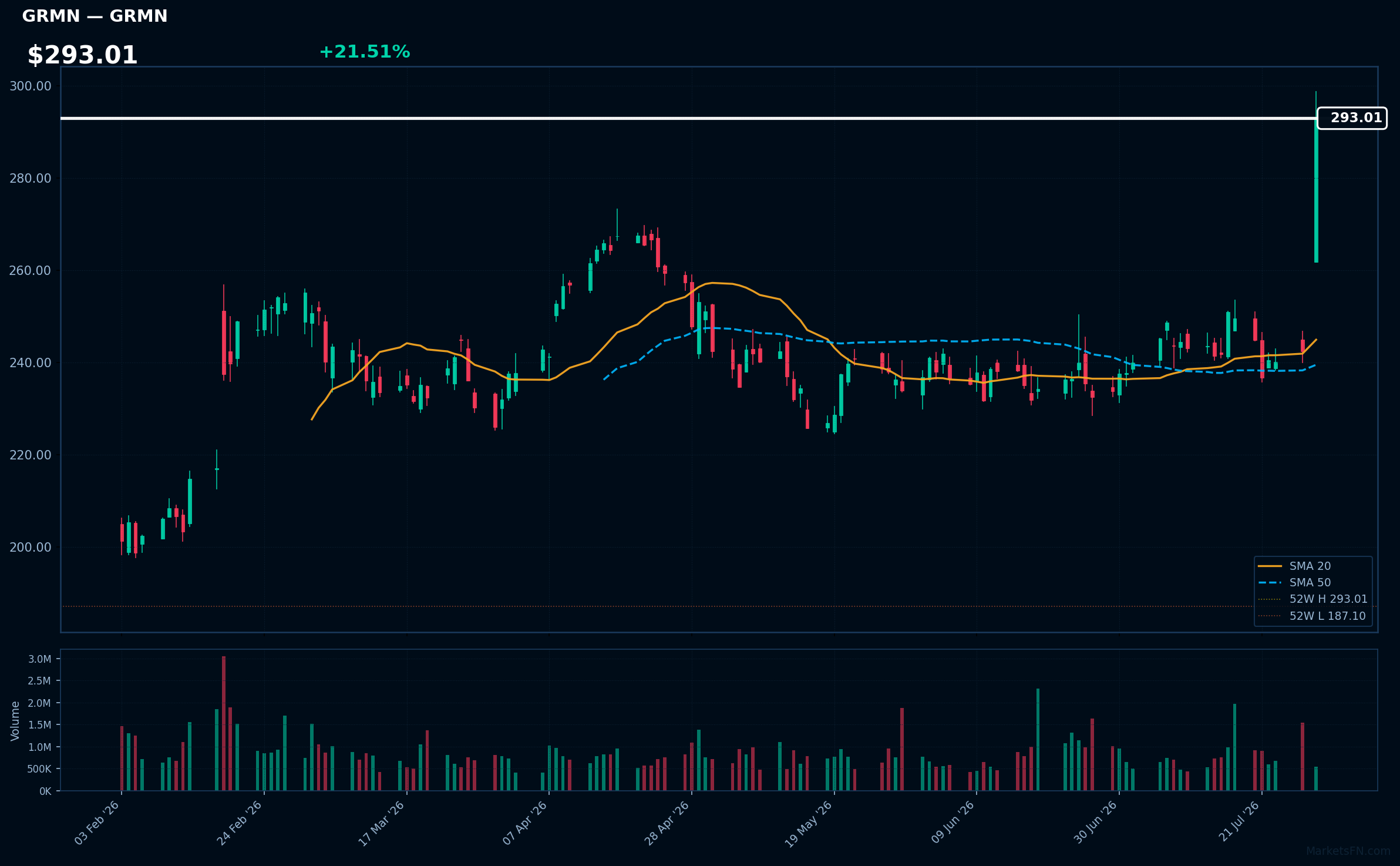The width and height of the screenshot is (1400, 866).
Task: Click the Volume axis label
Action: click(15, 721)
